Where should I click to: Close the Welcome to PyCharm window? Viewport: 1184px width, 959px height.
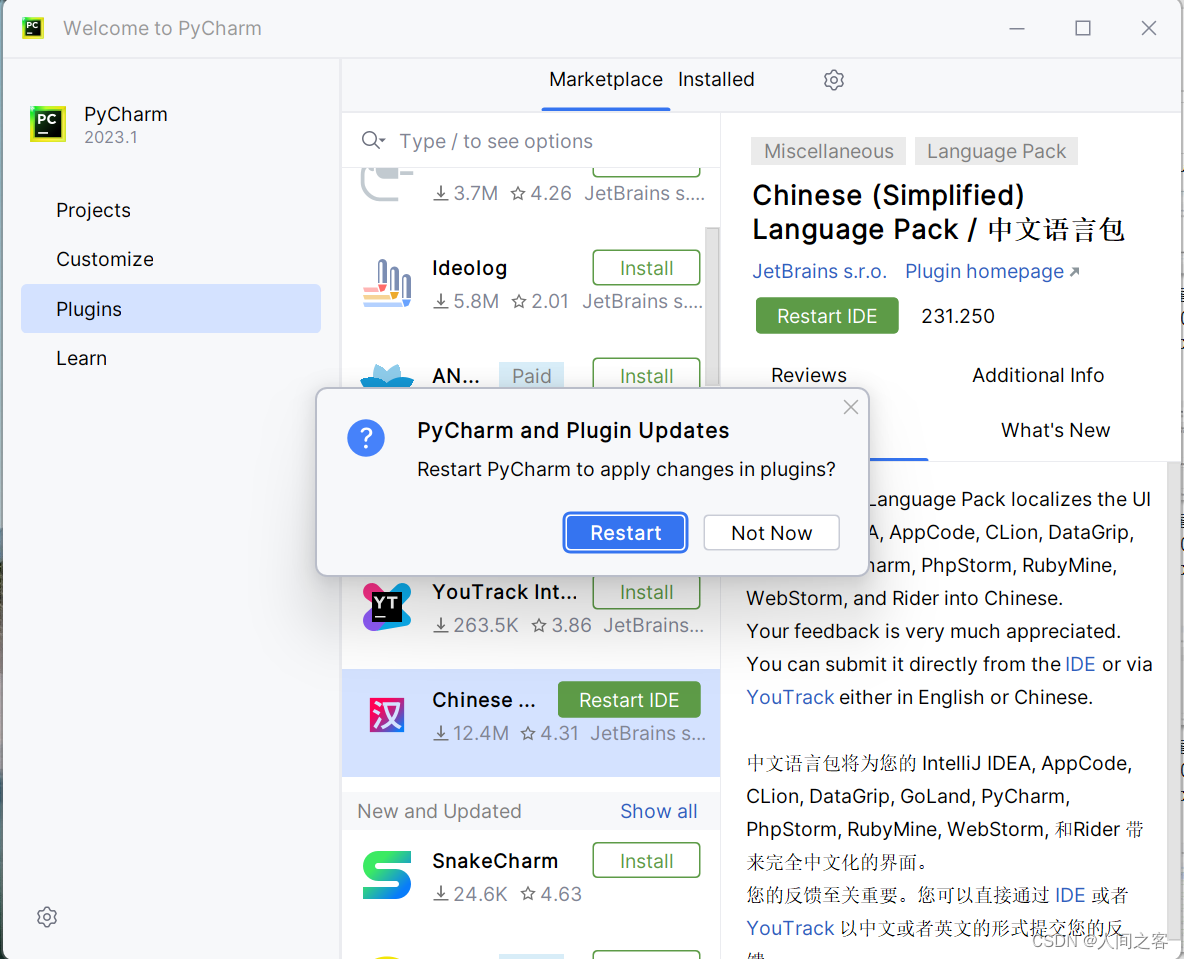[x=1148, y=29]
